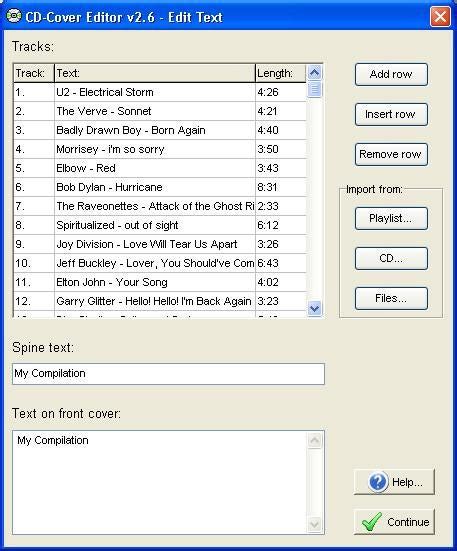Click the Insert row button
Screen dimensions: 457x551
[391, 115]
